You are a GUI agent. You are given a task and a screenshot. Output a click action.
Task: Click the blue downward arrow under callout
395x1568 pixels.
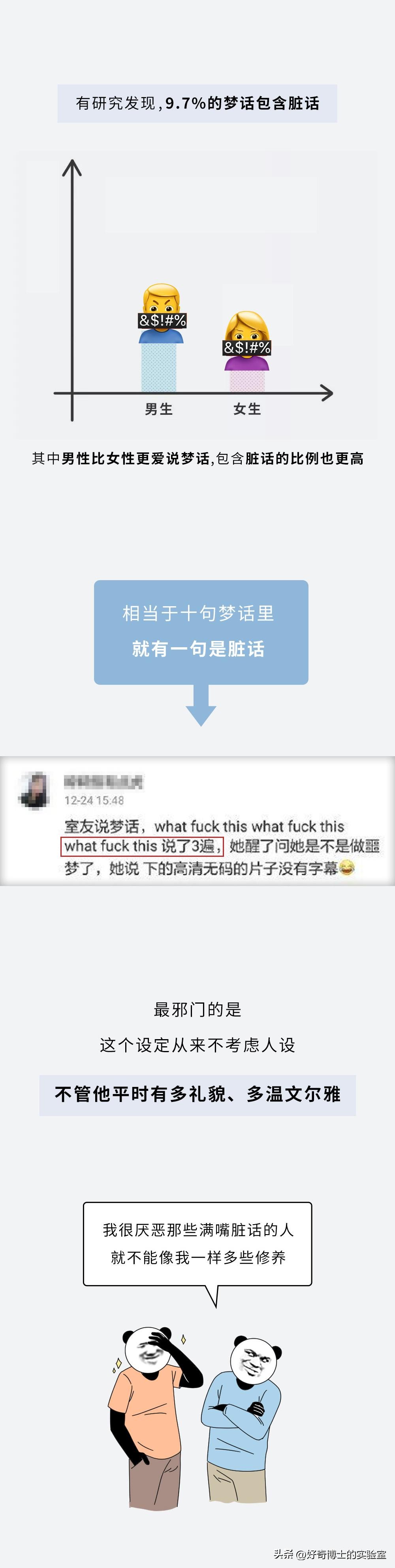click(x=201, y=705)
